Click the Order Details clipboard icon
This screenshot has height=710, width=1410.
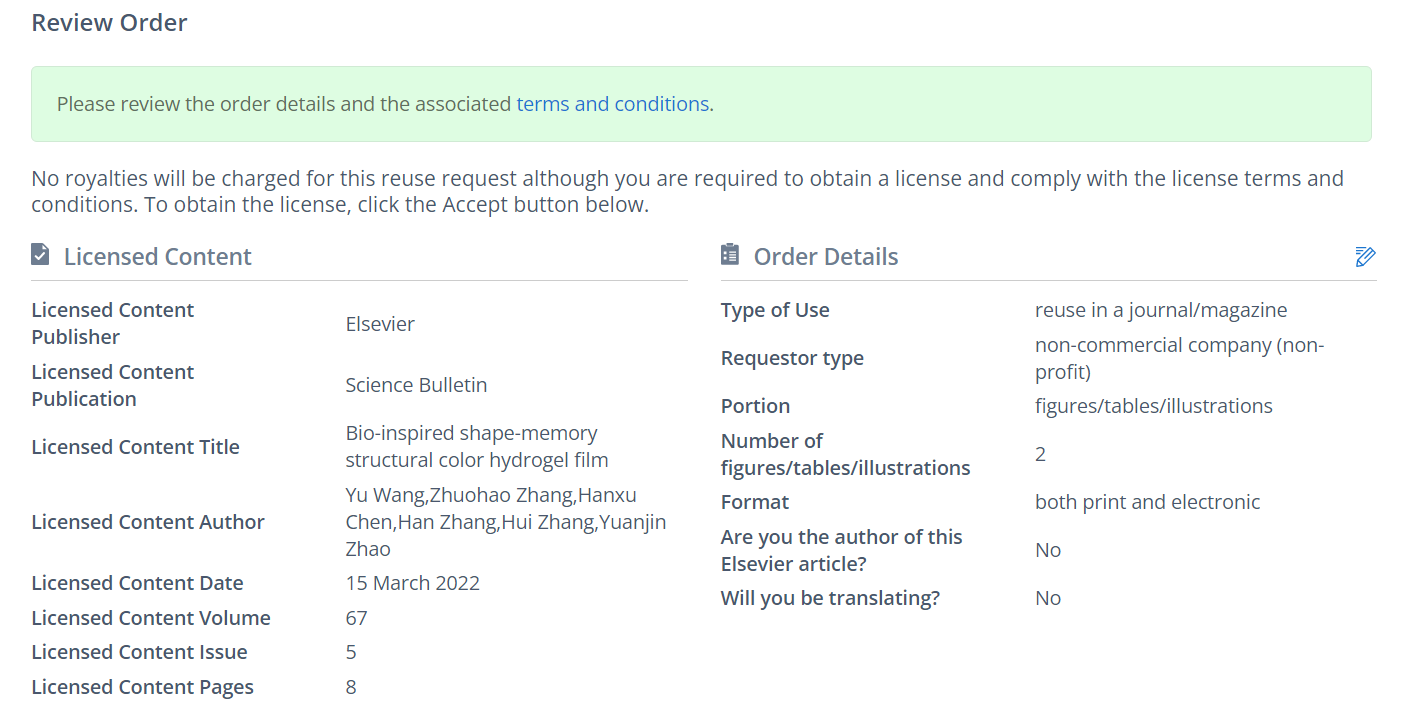click(730, 255)
